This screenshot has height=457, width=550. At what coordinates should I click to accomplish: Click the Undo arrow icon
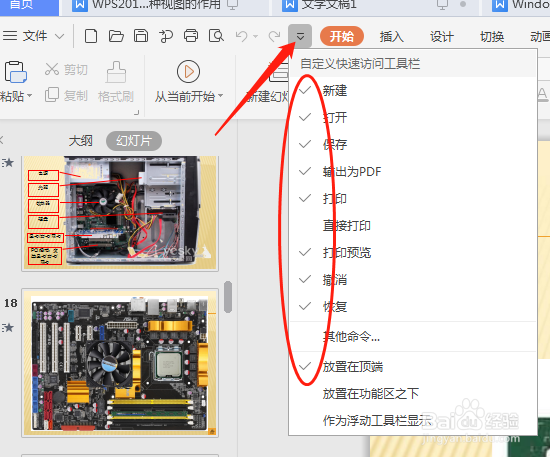coord(242,36)
